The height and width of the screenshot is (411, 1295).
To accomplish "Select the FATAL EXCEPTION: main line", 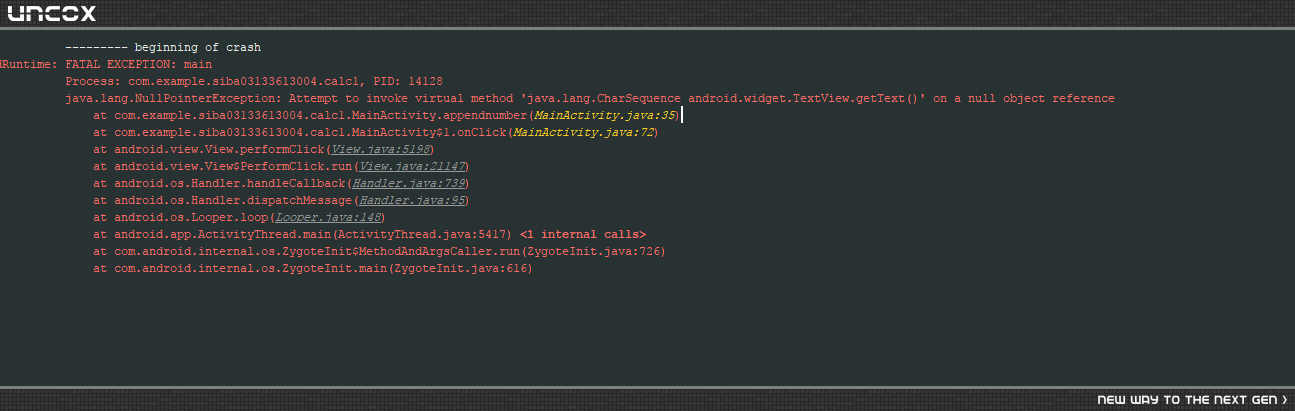I will coord(138,65).
